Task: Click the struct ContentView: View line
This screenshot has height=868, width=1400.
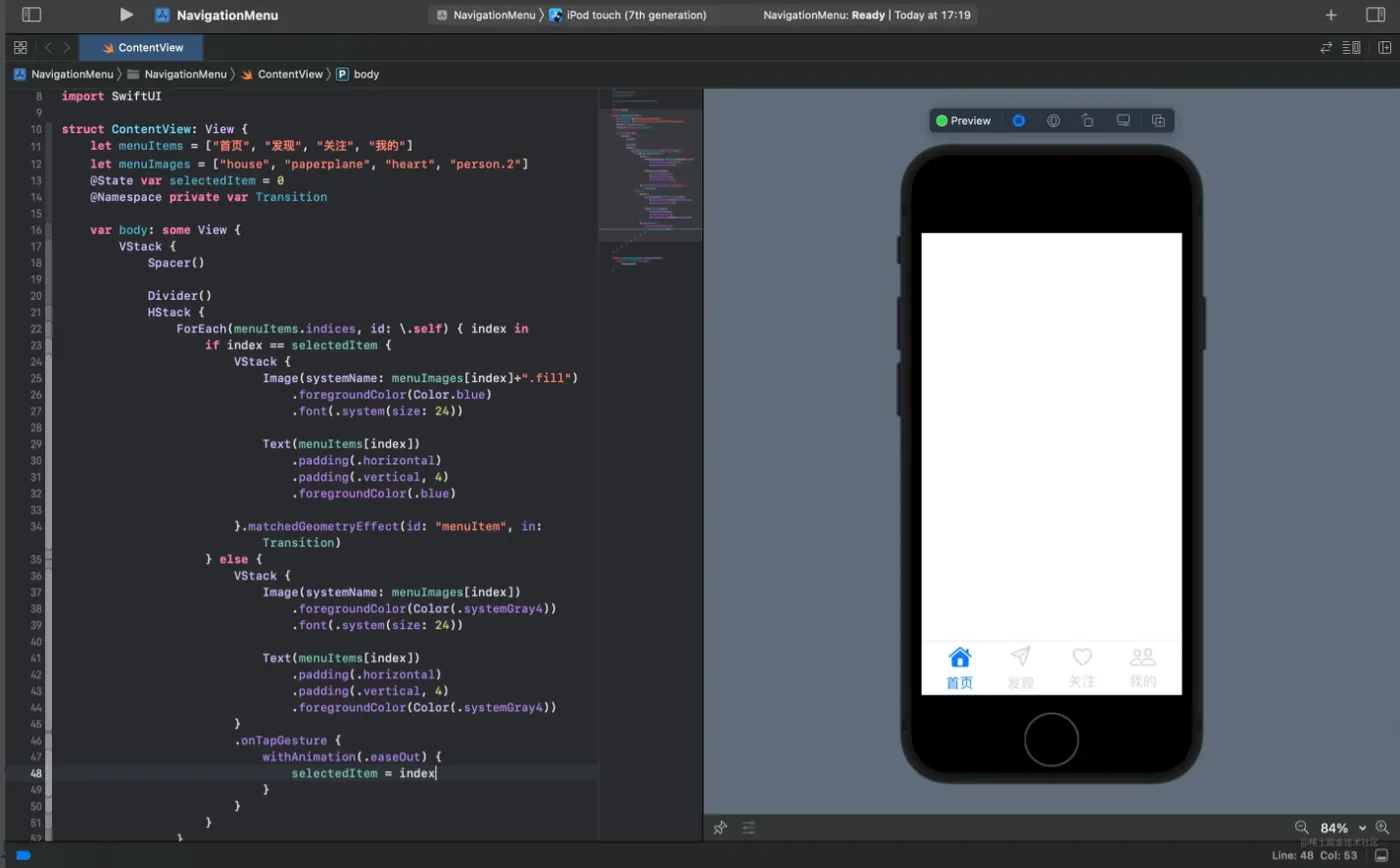Action: pos(154,130)
